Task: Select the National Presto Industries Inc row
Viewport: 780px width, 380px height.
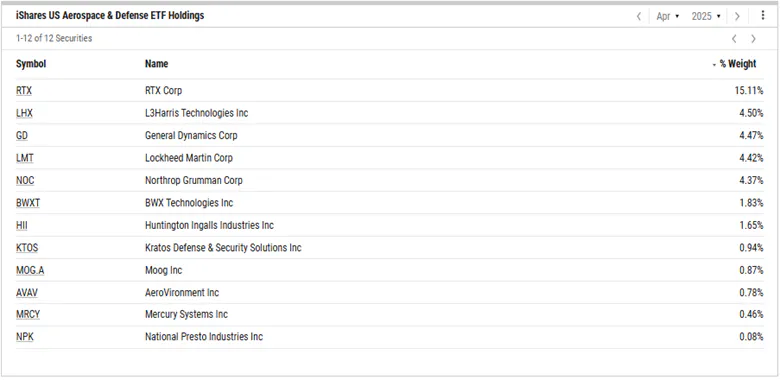Action: (390, 337)
